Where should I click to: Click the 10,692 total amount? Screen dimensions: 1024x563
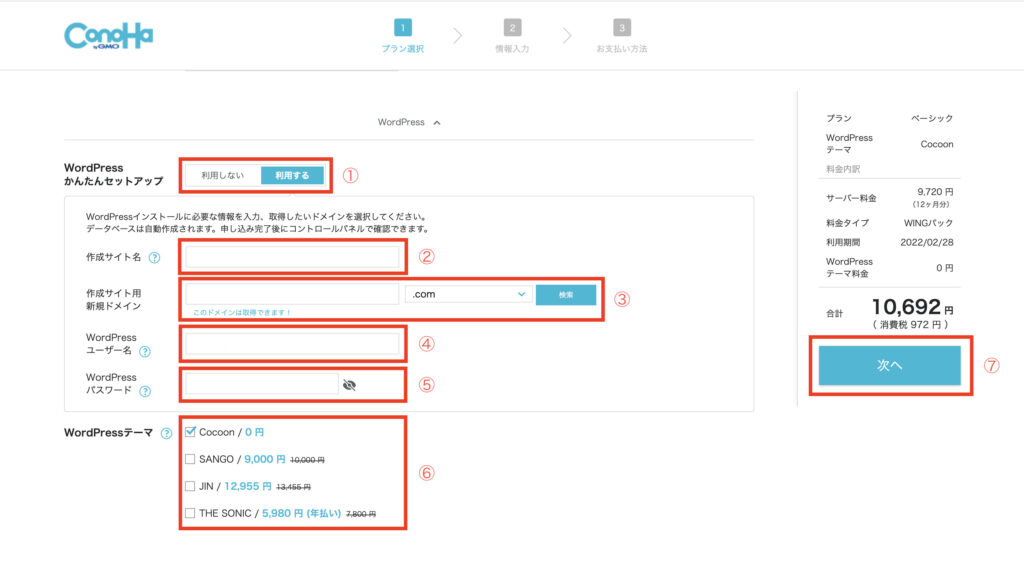[906, 306]
